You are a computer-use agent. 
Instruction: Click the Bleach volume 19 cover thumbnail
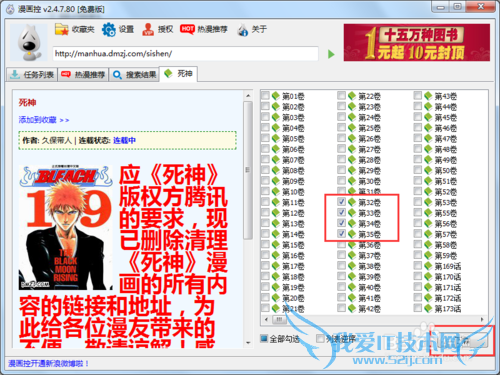coord(66,227)
